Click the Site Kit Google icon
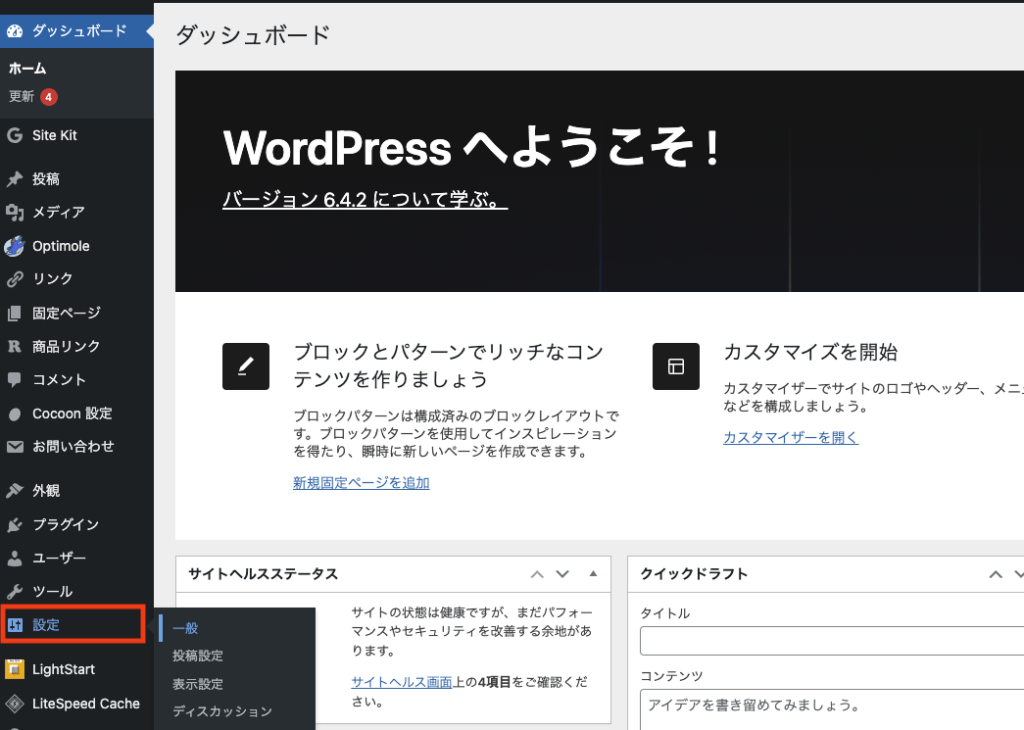The width and height of the screenshot is (1024, 730). pos(14,136)
